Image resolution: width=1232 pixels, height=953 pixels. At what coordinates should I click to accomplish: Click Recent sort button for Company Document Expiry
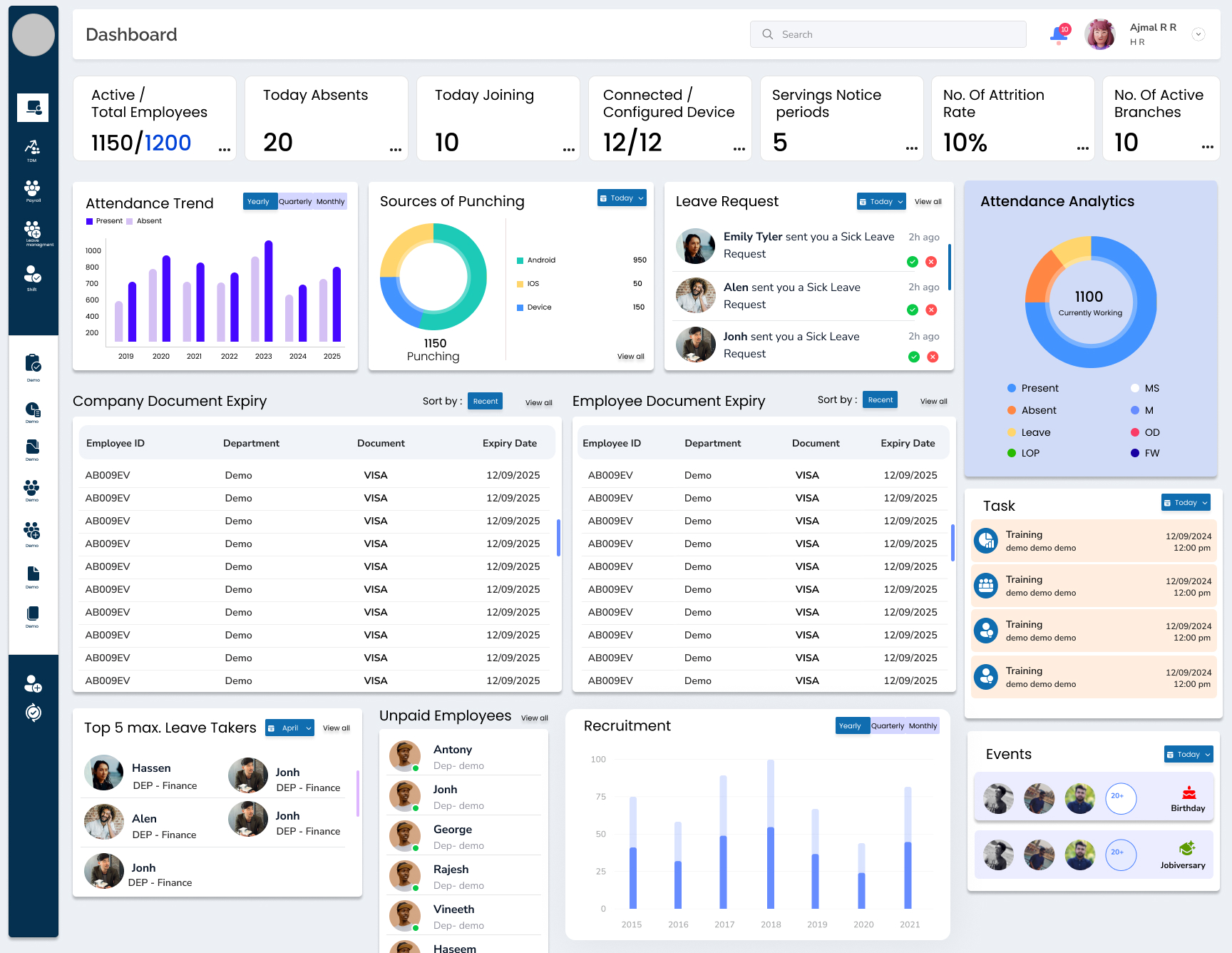[x=486, y=402]
